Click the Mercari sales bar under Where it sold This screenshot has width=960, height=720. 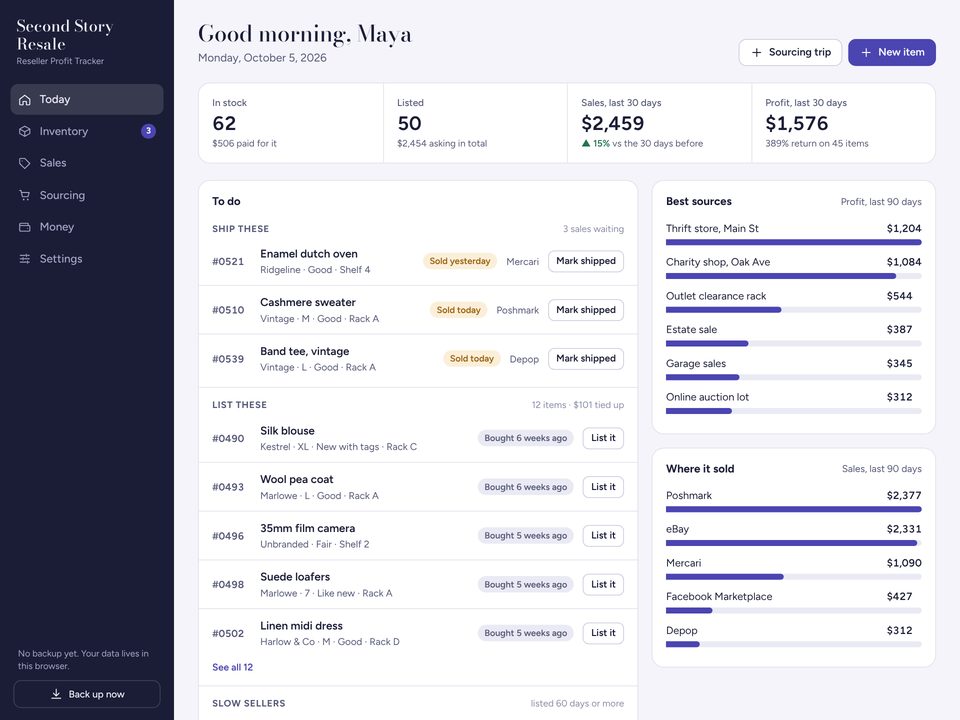793,577
